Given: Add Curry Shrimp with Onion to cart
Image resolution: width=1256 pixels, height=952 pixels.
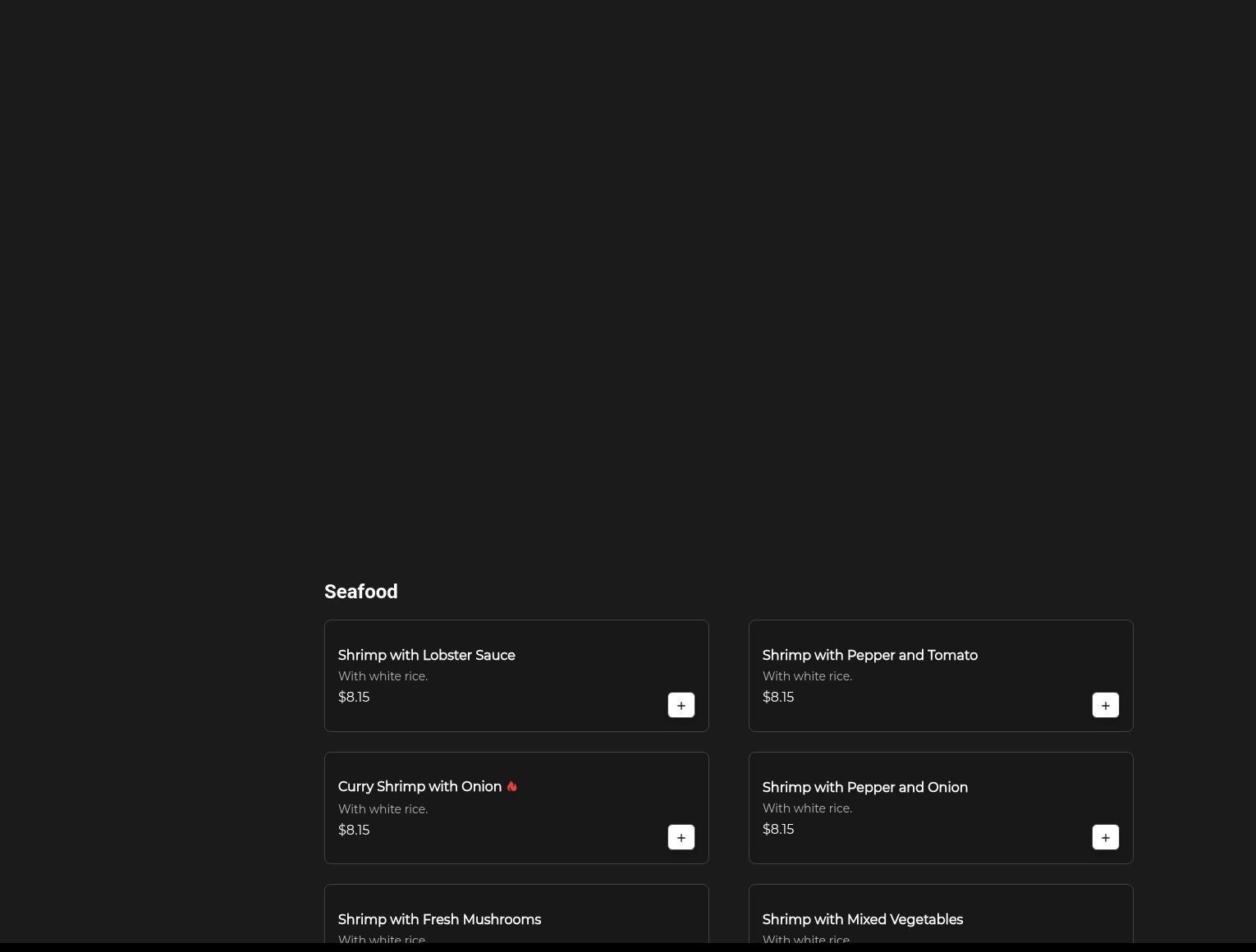Looking at the screenshot, I should coord(681,837).
